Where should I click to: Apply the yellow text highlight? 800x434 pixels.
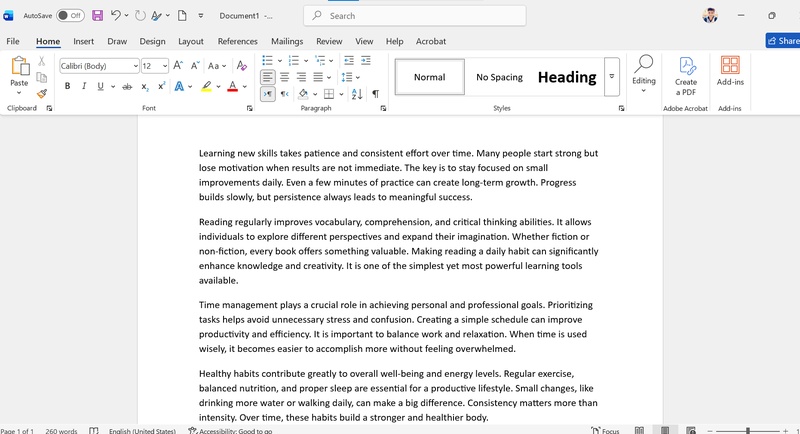coord(206,87)
